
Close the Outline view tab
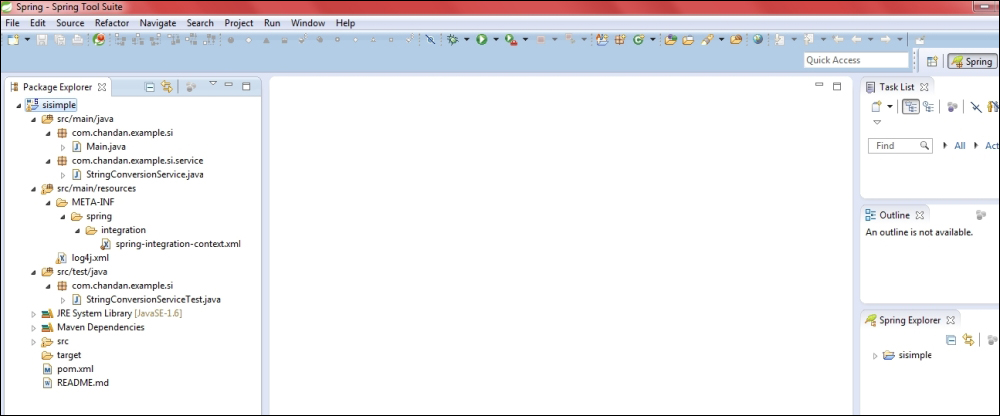click(x=920, y=215)
